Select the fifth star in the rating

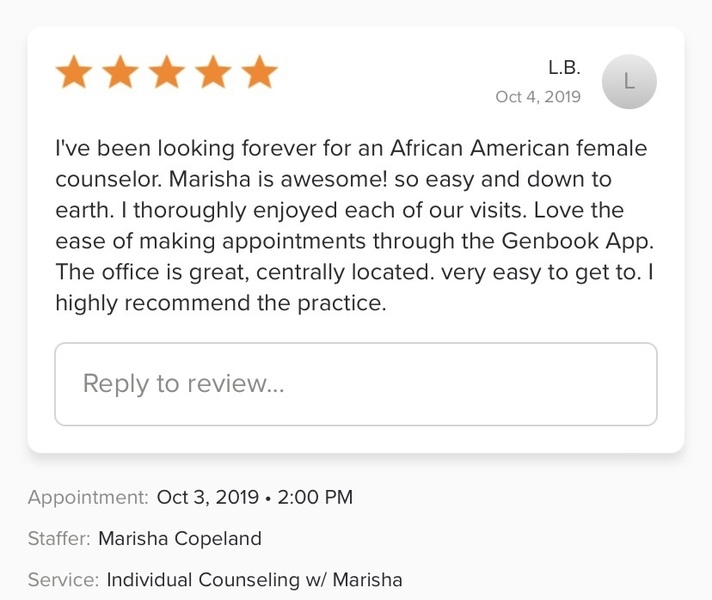coord(259,73)
